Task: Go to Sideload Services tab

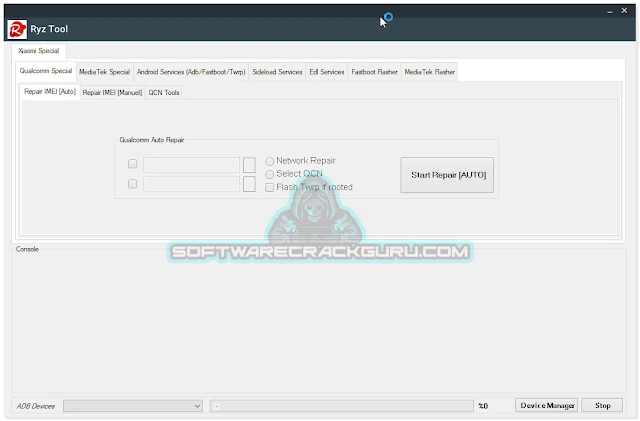Action: click(x=277, y=72)
